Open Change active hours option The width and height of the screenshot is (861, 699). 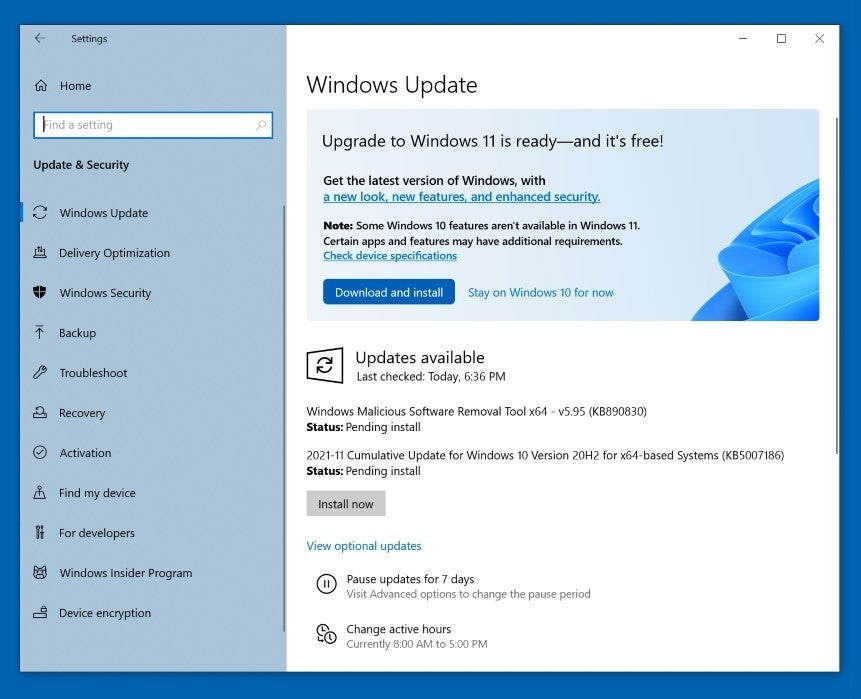[x=399, y=629]
